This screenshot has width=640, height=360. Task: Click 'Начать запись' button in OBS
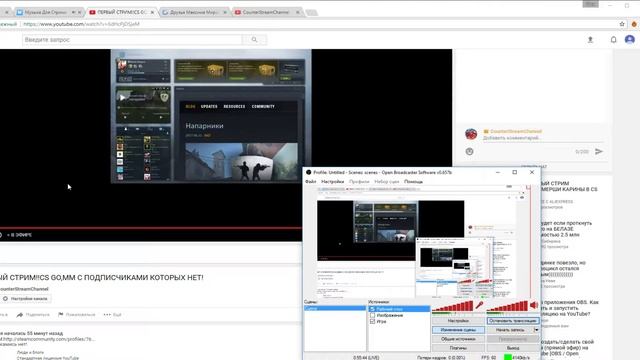pyautogui.click(x=510, y=330)
